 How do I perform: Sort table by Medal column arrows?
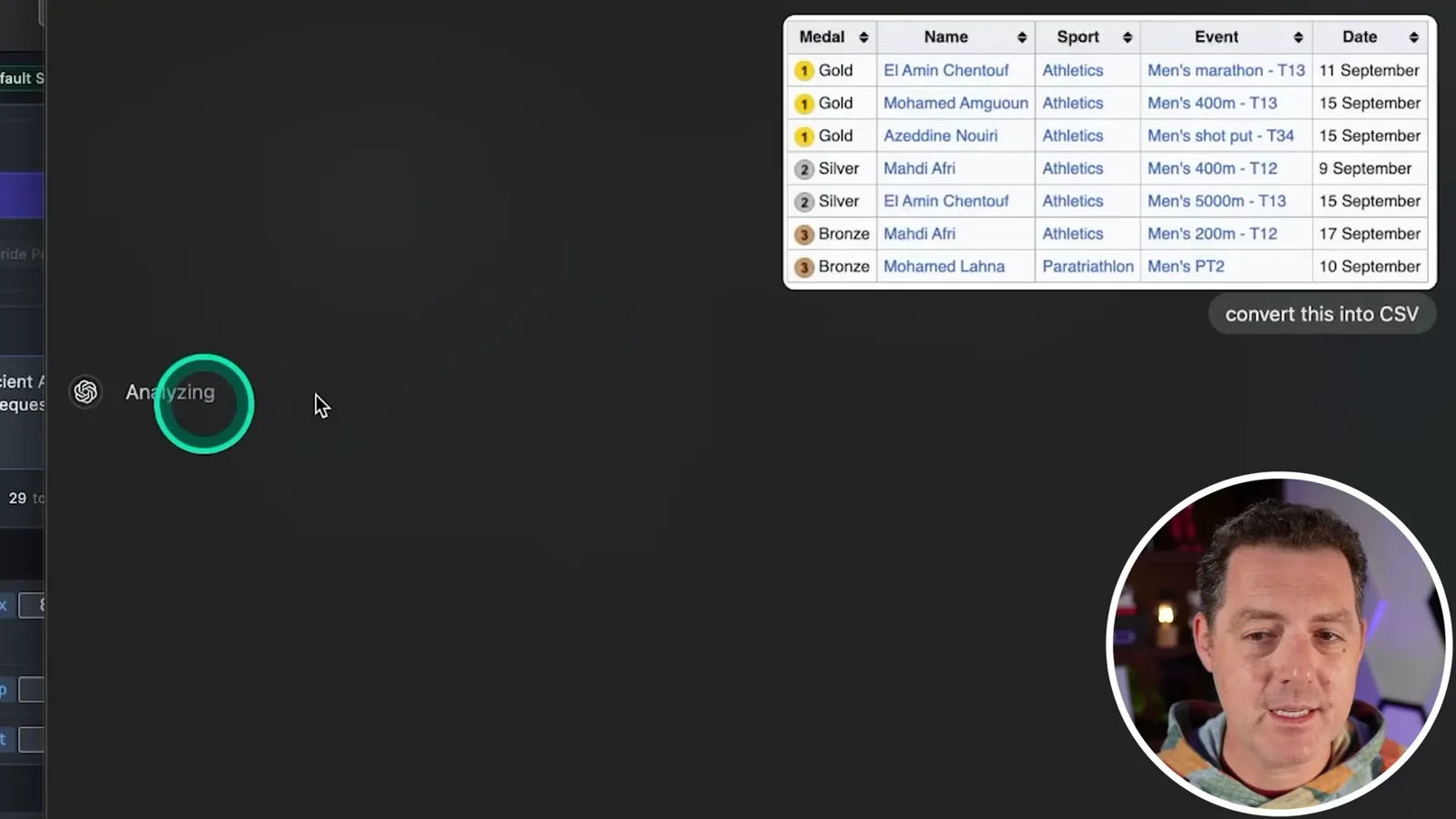pyautogui.click(x=864, y=37)
